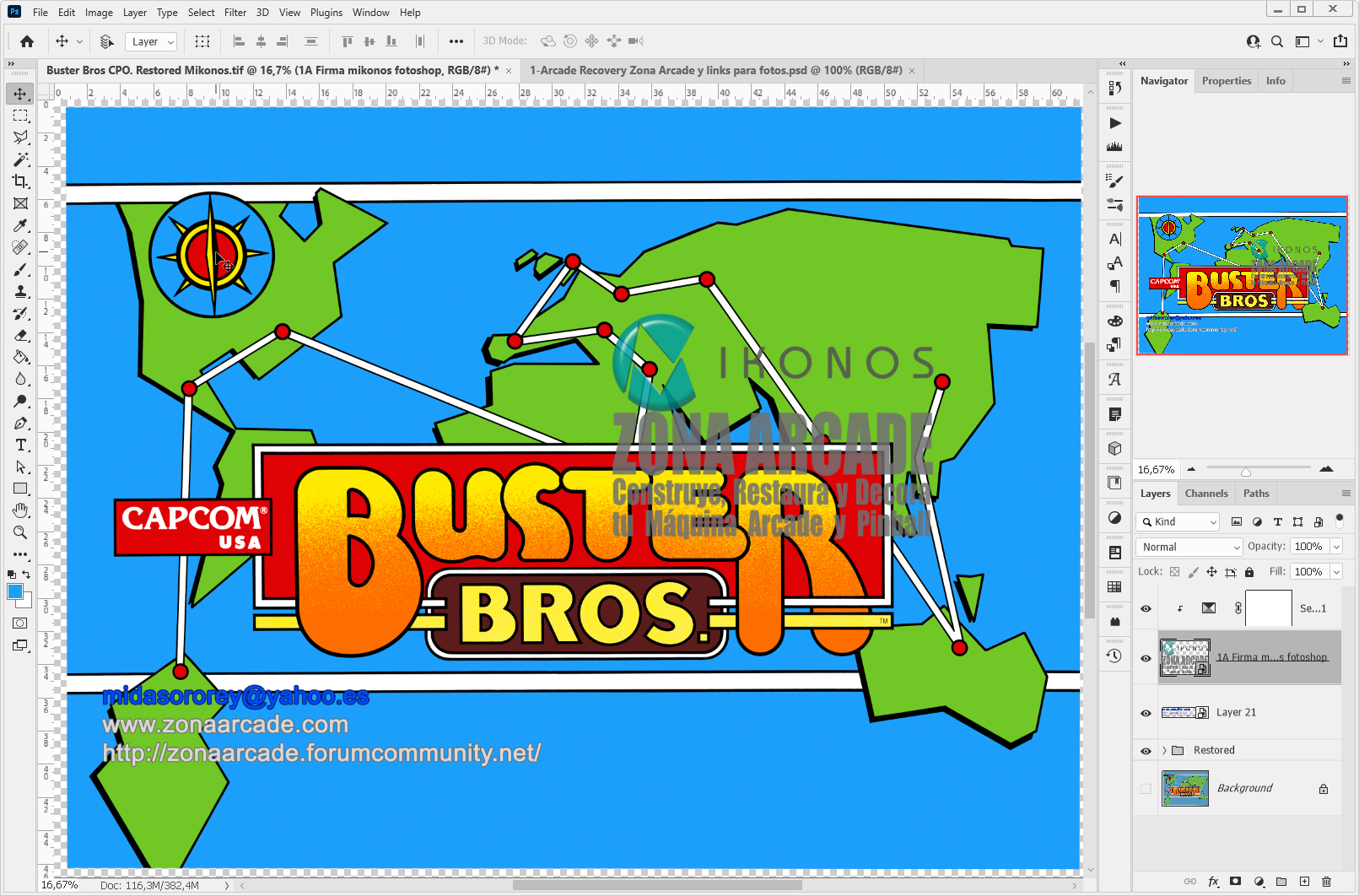Open the layer blend mode dropdown
Viewport: 1359px width, 896px height.
pos(1188,547)
